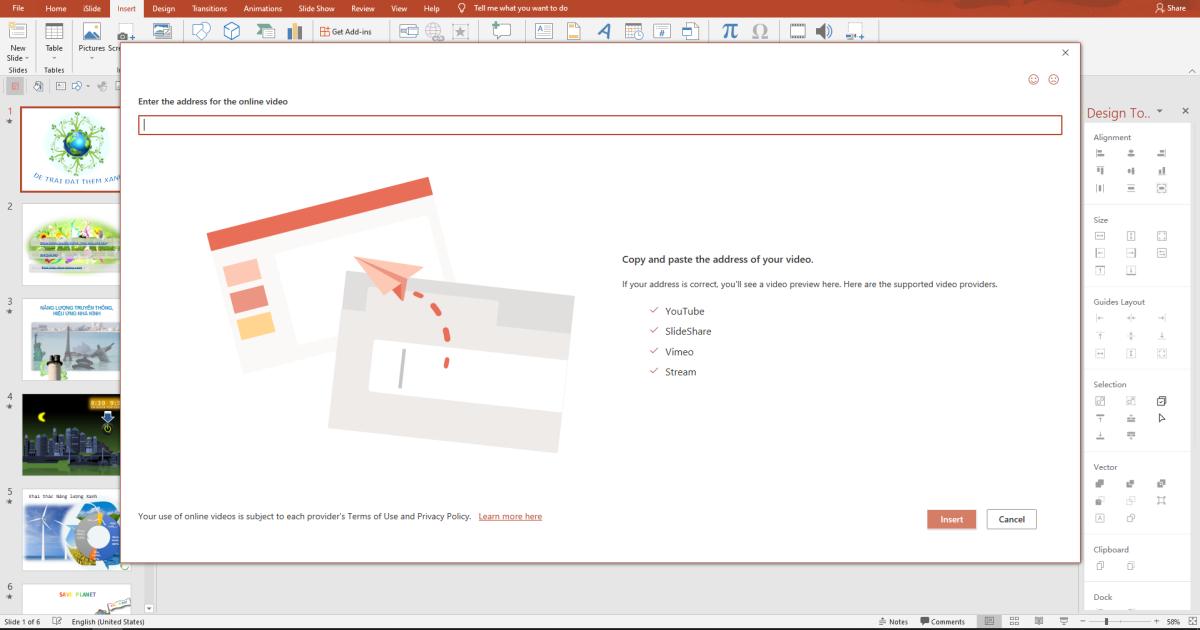
Task: Select the Insert Audio speaker icon
Action: (x=825, y=31)
